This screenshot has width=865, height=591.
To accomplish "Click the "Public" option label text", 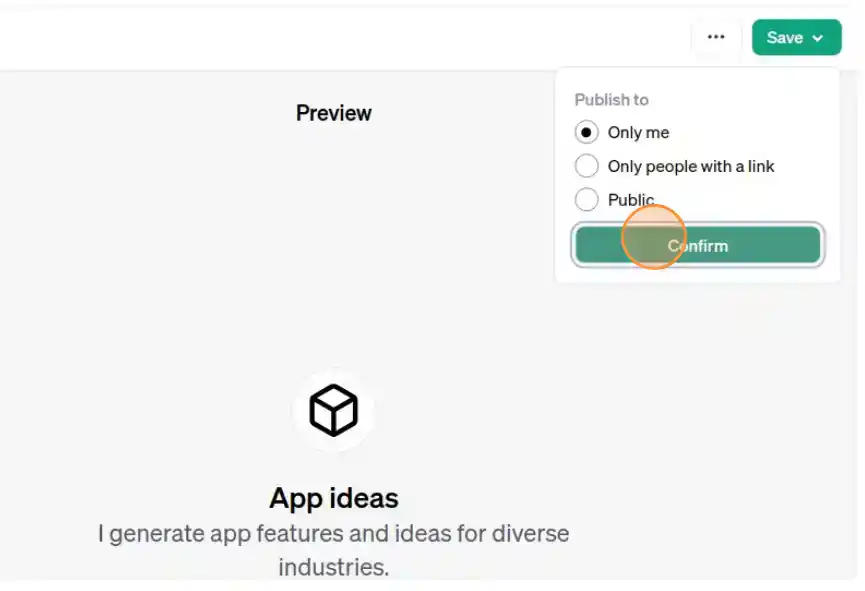I will pyautogui.click(x=631, y=199).
